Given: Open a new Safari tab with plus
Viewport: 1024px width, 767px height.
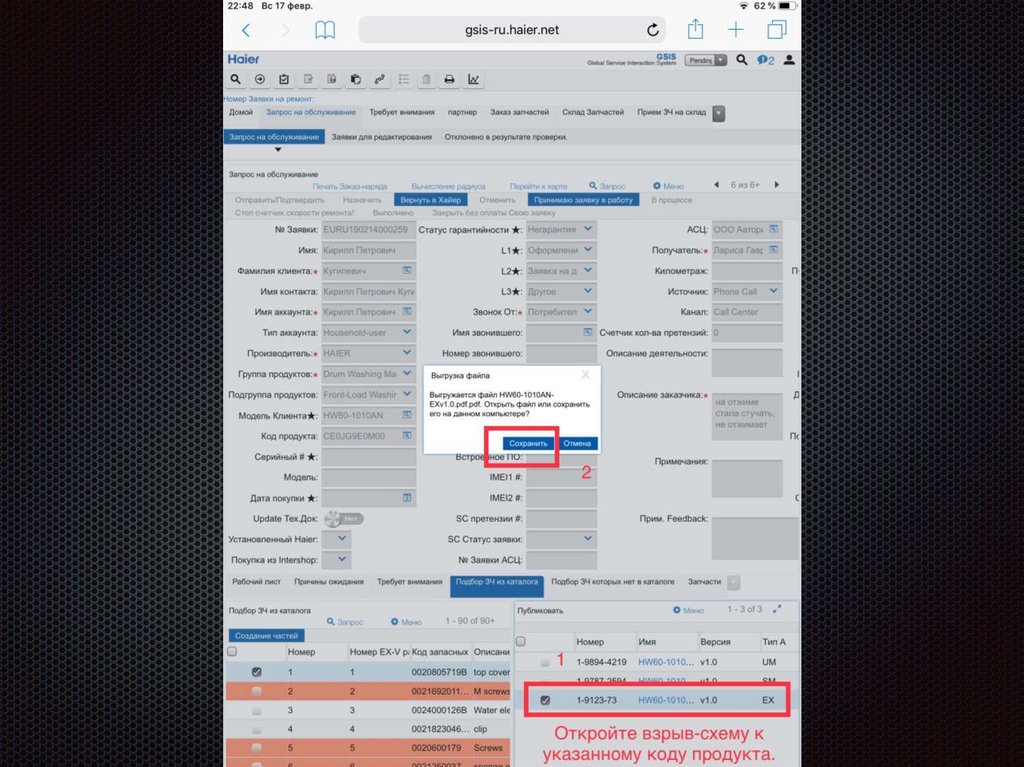Looking at the screenshot, I should coord(735,29).
